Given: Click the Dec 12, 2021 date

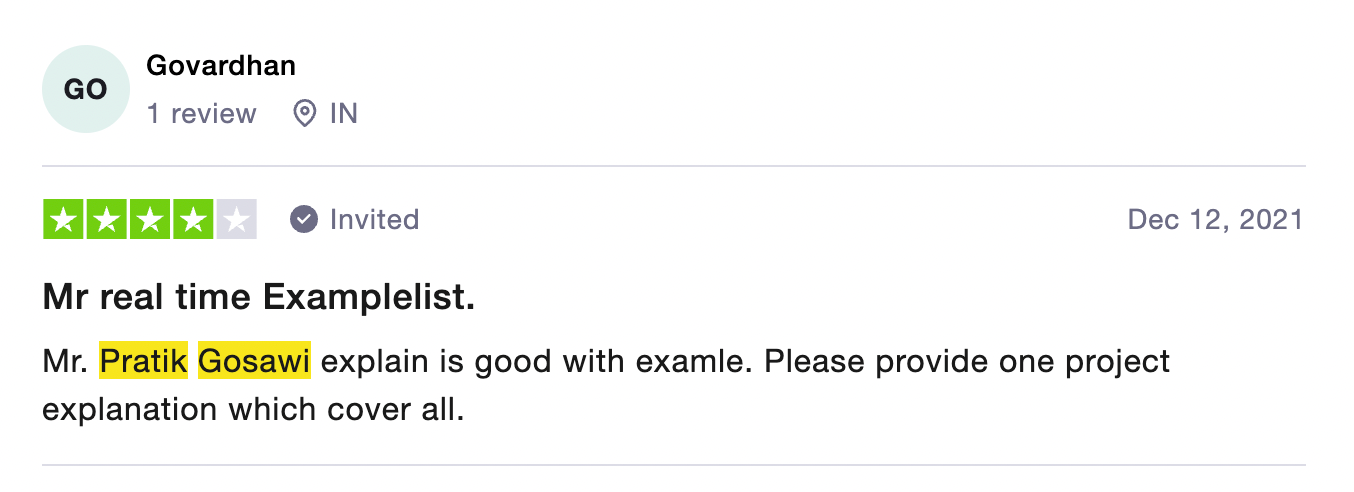Looking at the screenshot, I should (1215, 219).
